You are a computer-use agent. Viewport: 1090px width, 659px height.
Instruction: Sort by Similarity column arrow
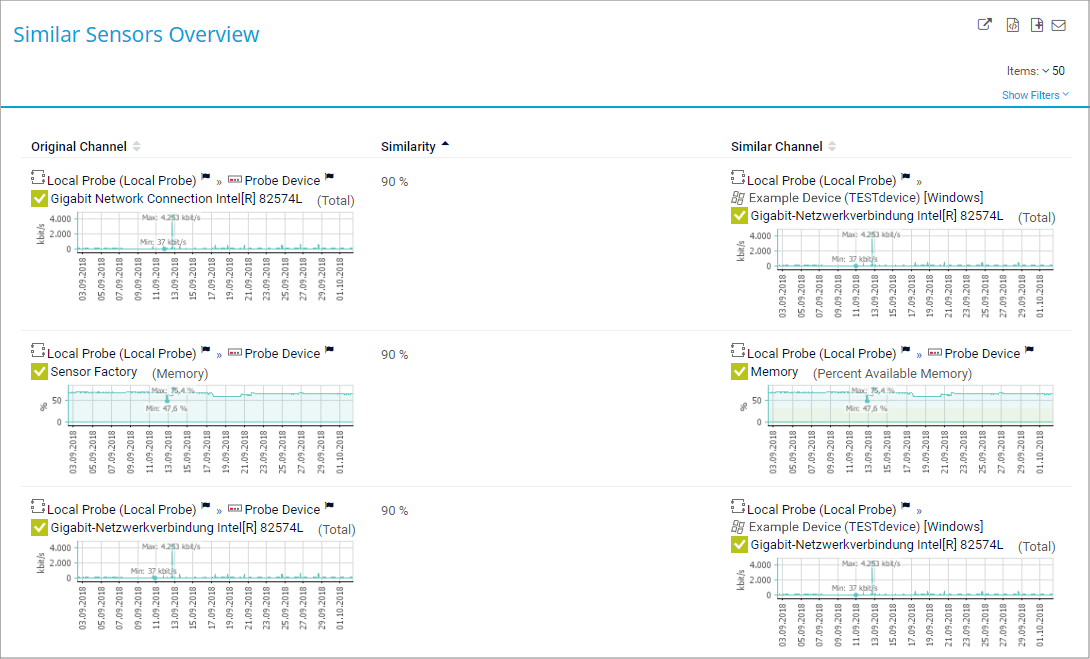(445, 145)
